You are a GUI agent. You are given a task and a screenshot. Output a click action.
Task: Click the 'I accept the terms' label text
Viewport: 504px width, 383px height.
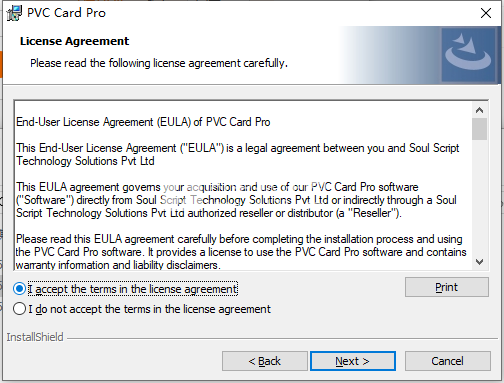pos(133,289)
